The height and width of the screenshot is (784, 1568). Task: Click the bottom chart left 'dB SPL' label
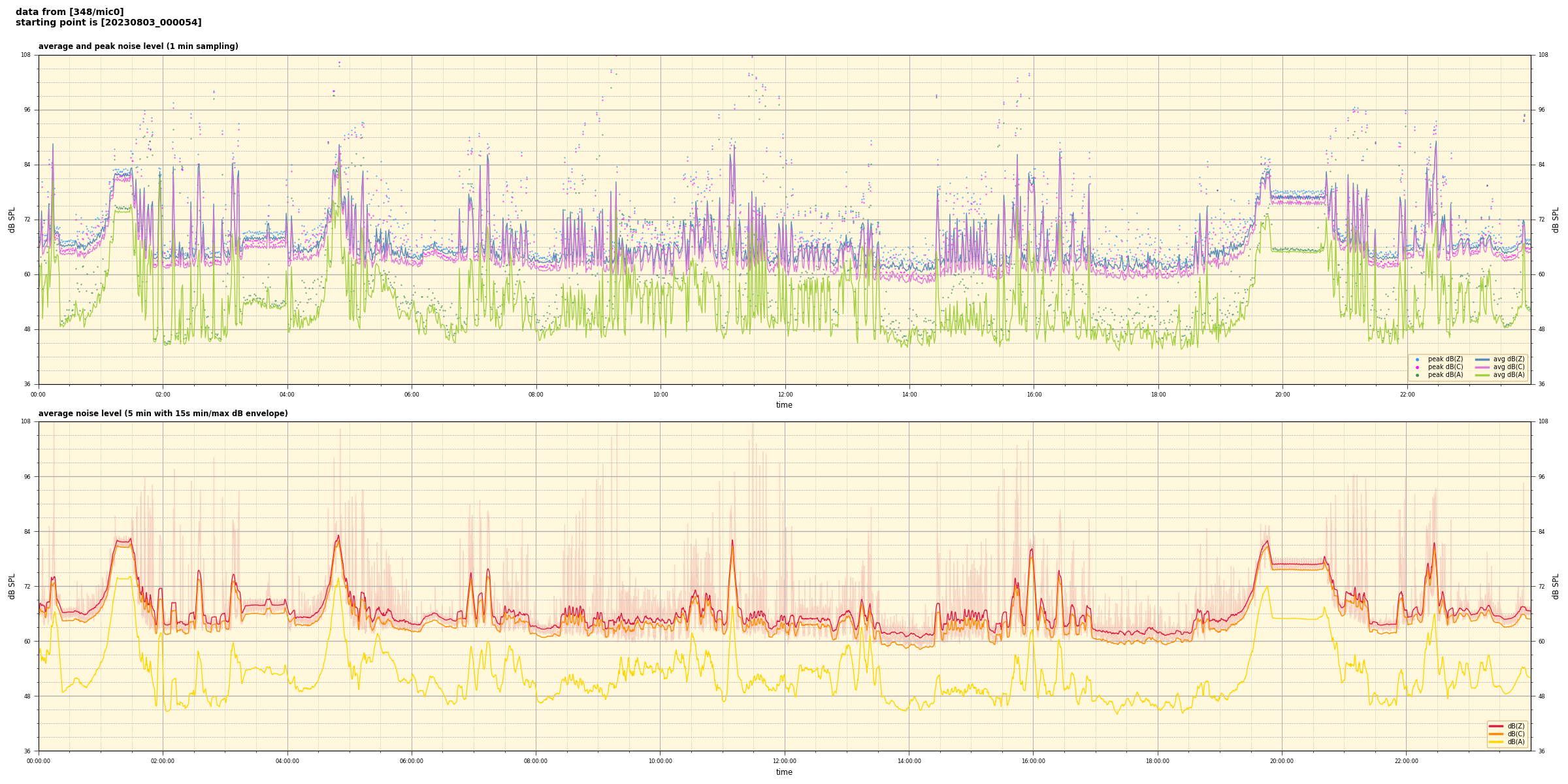12,586
